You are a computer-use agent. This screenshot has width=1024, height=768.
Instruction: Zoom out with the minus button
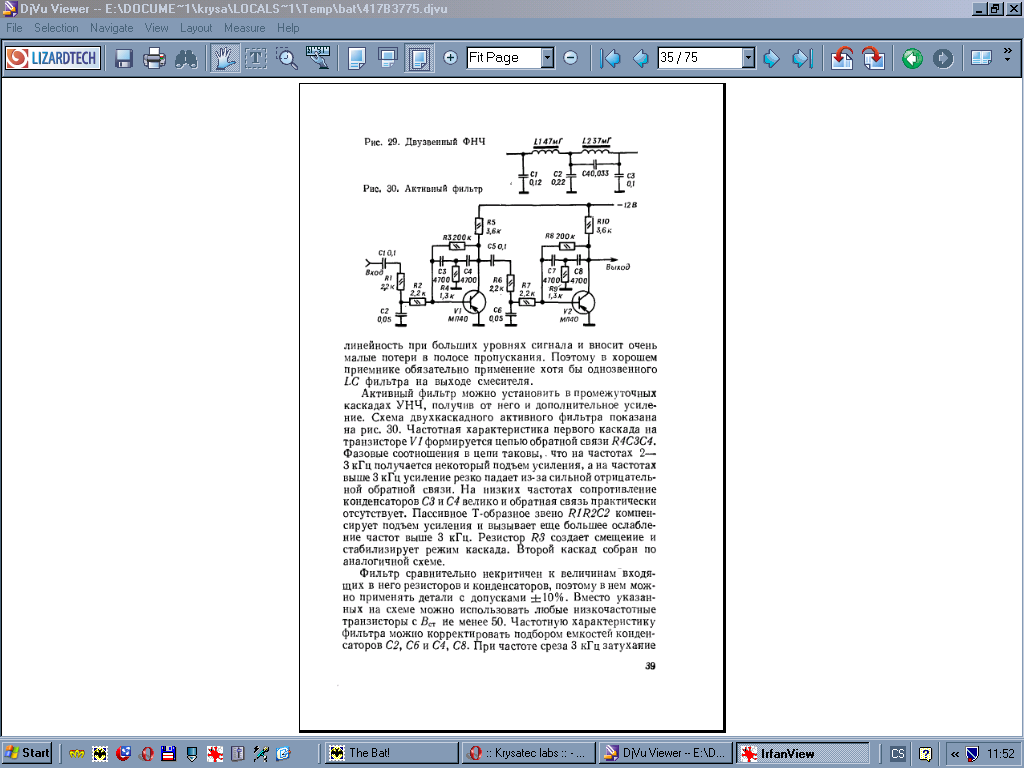coord(570,57)
